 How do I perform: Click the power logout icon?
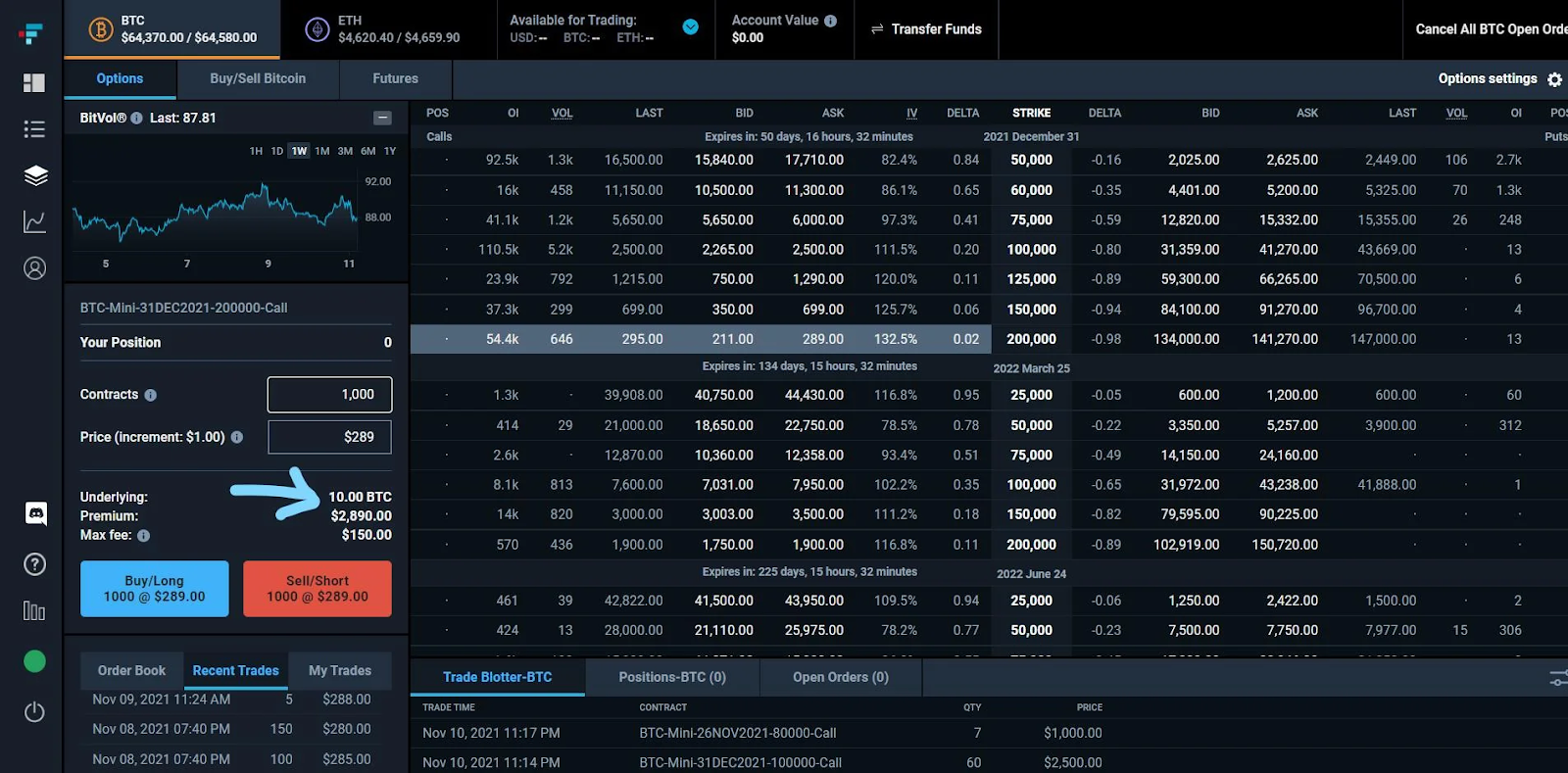(34, 712)
